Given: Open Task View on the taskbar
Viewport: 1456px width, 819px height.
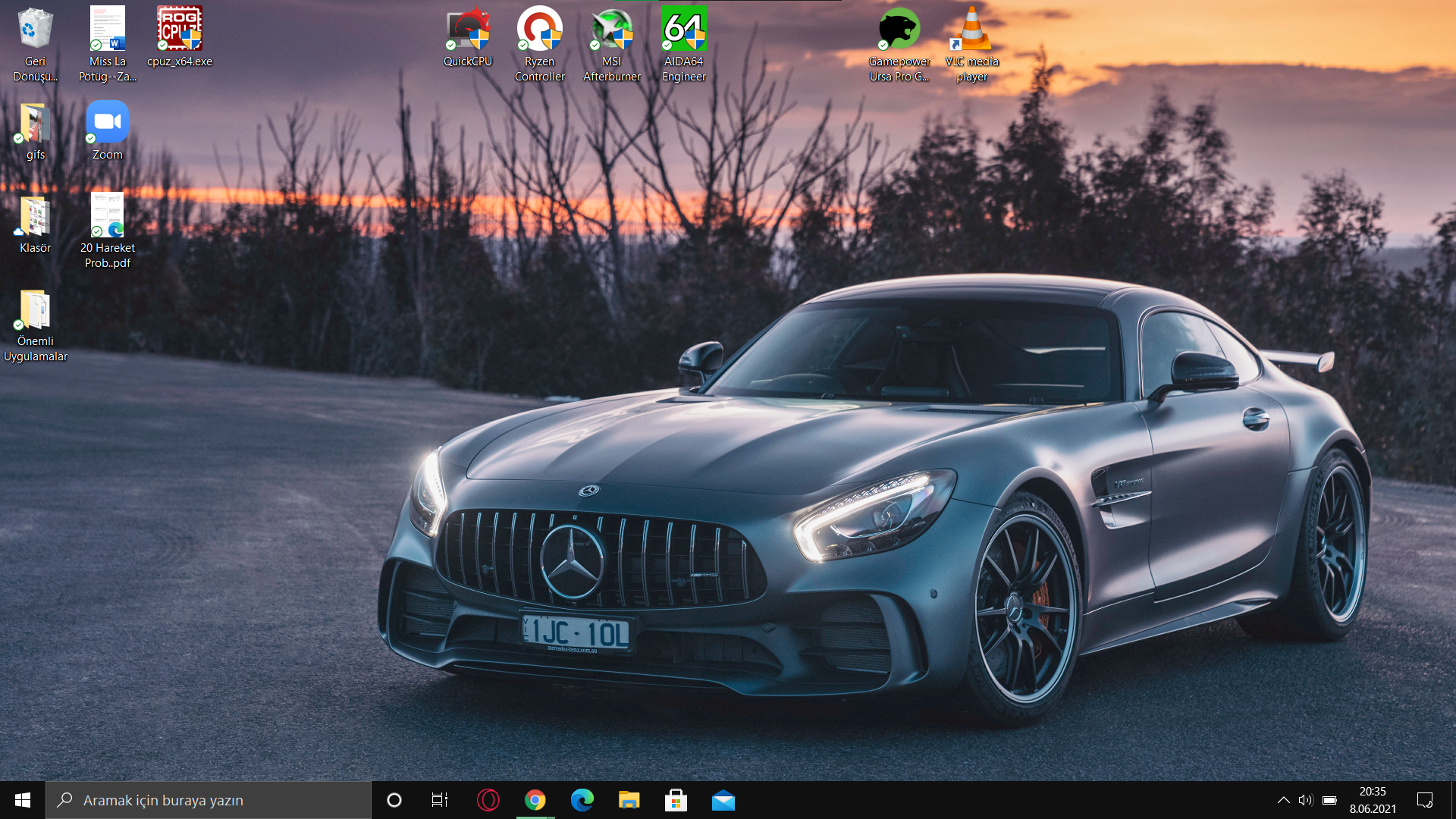Looking at the screenshot, I should pos(440,800).
